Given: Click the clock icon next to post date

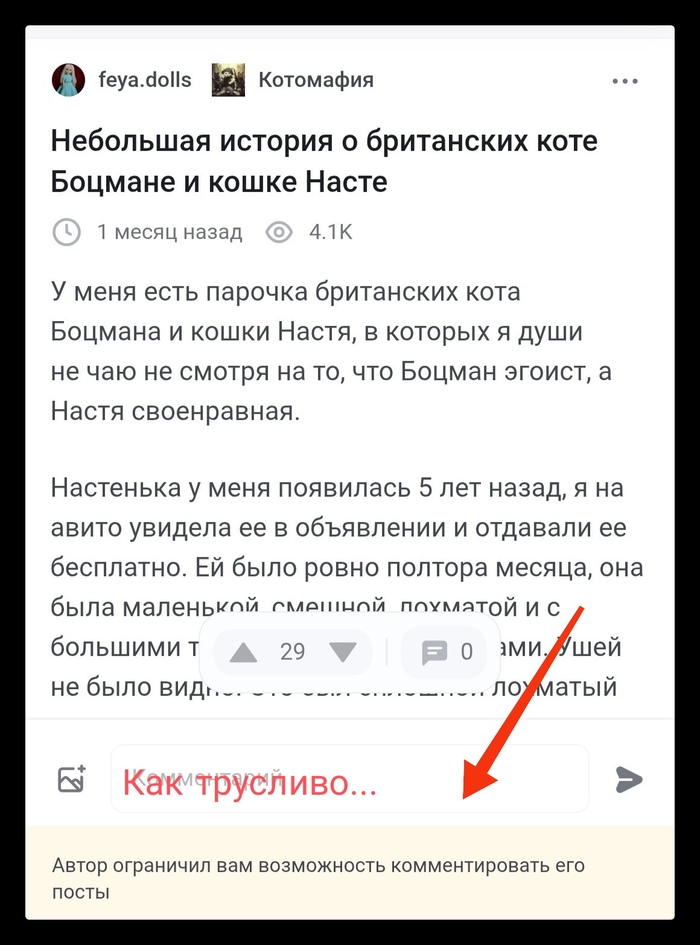Looking at the screenshot, I should coord(66,232).
